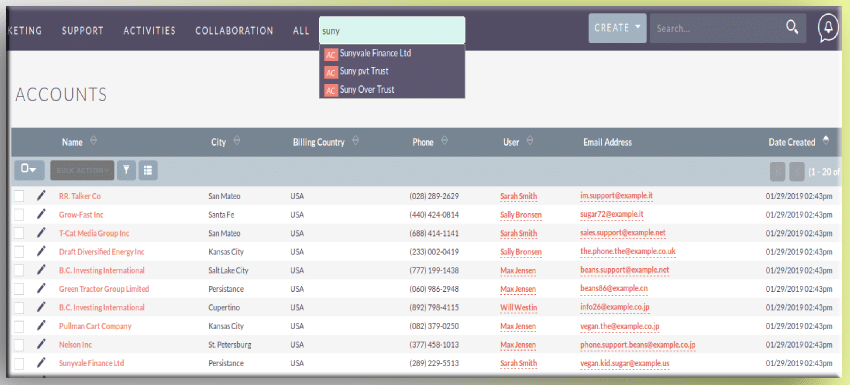The width and height of the screenshot is (850, 385).
Task: Edit Nelson Inc pencil icon
Action: pyautogui.click(x=41, y=344)
